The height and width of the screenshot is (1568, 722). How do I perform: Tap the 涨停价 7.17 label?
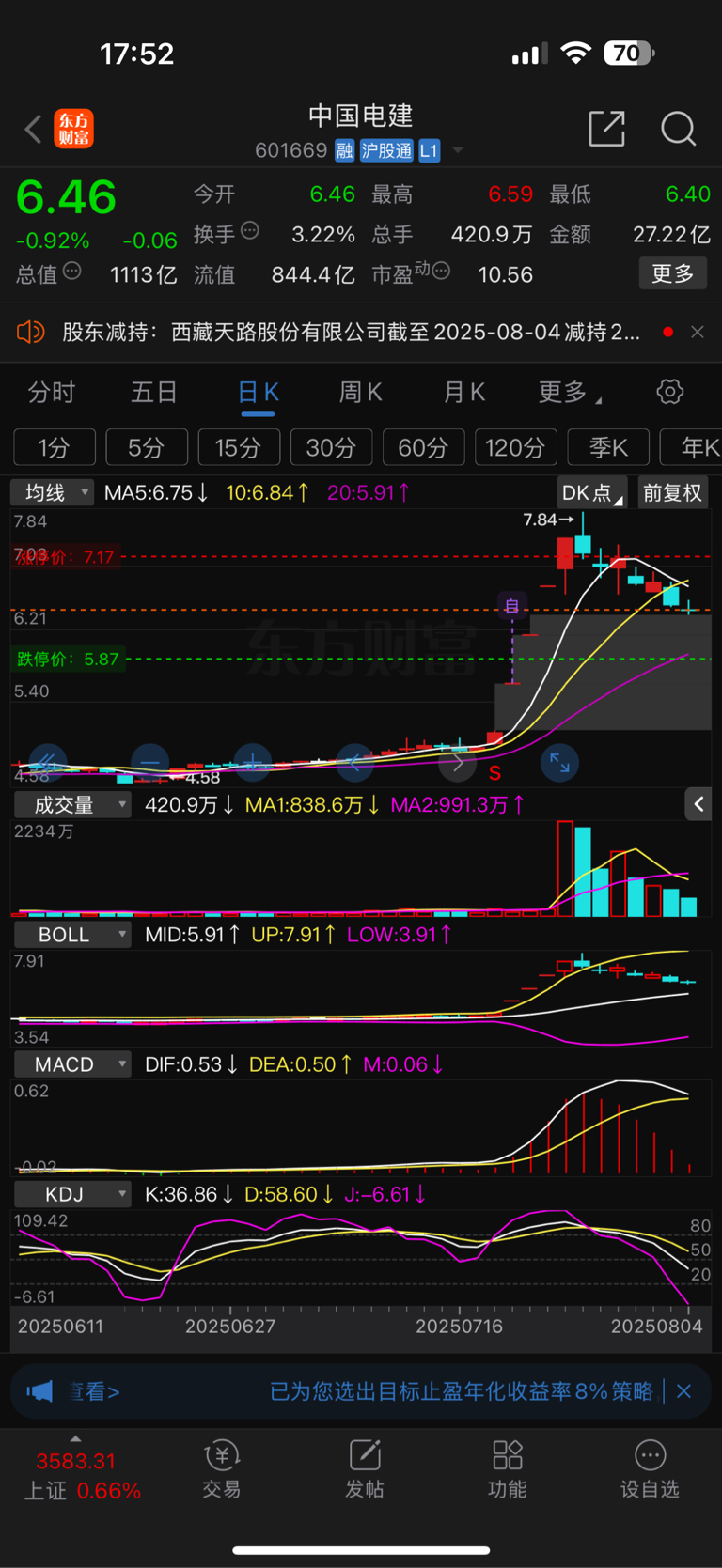coord(65,557)
